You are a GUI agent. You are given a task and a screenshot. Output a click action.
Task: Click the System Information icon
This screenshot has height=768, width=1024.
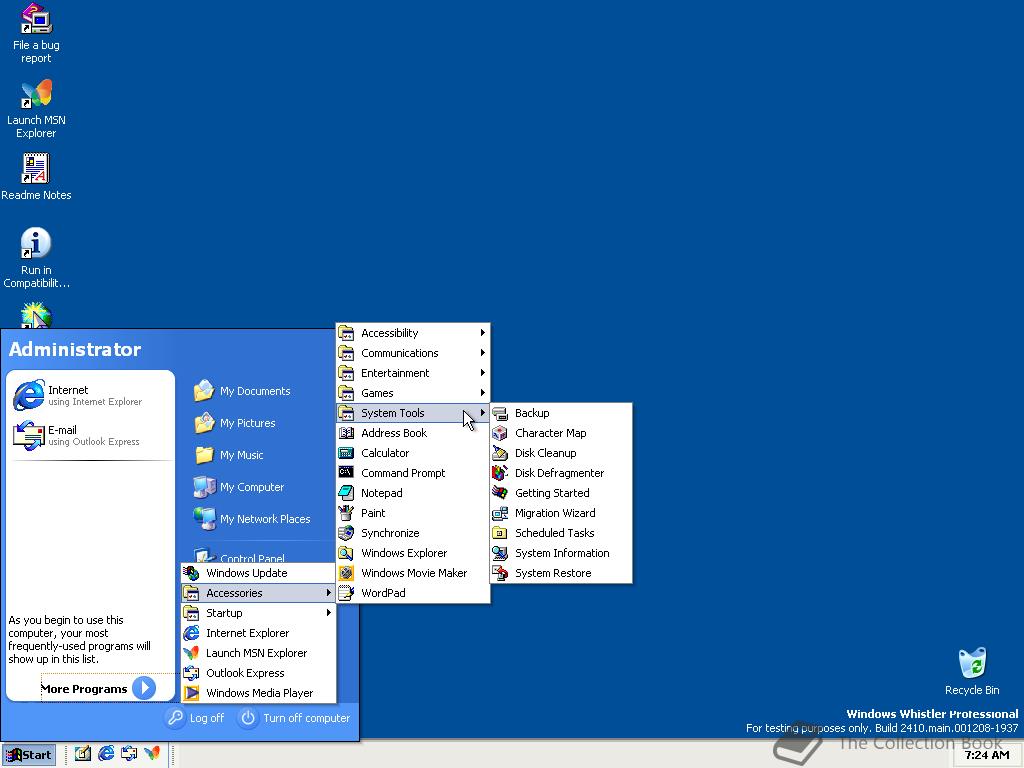[x=500, y=553]
